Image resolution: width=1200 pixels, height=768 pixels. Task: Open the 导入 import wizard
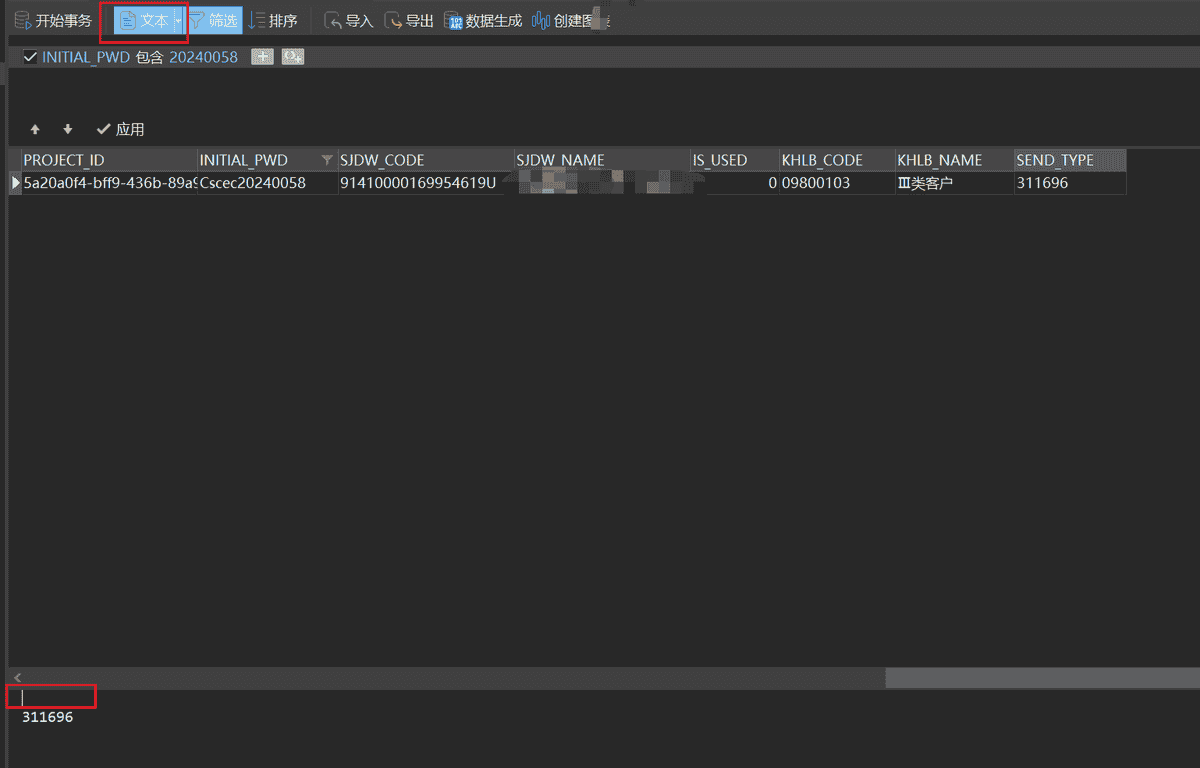coord(348,21)
